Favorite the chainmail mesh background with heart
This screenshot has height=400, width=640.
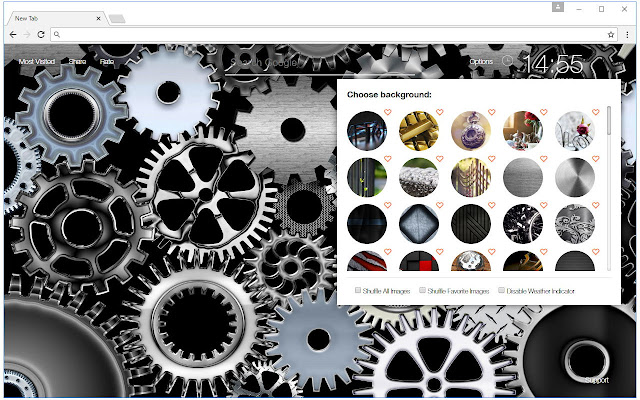click(440, 158)
